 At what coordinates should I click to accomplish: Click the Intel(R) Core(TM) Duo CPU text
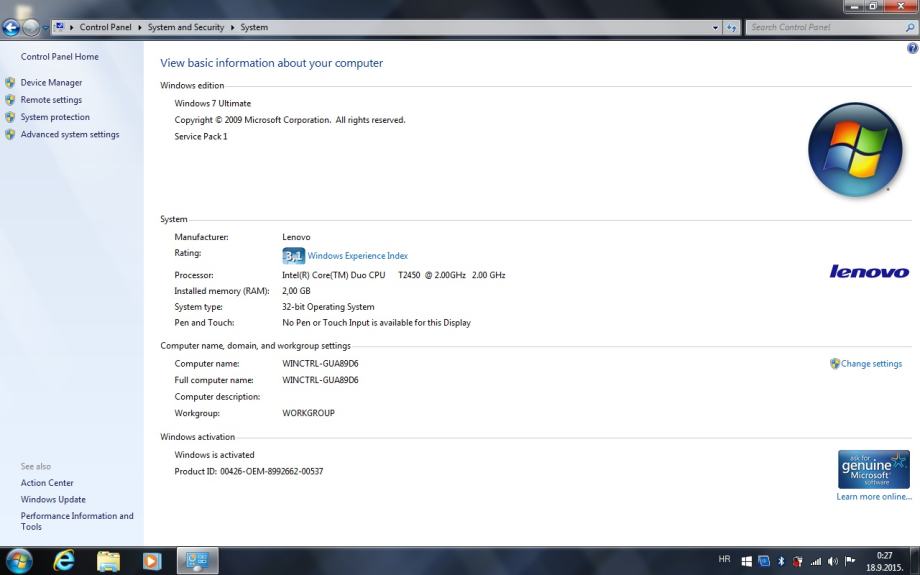point(334,275)
